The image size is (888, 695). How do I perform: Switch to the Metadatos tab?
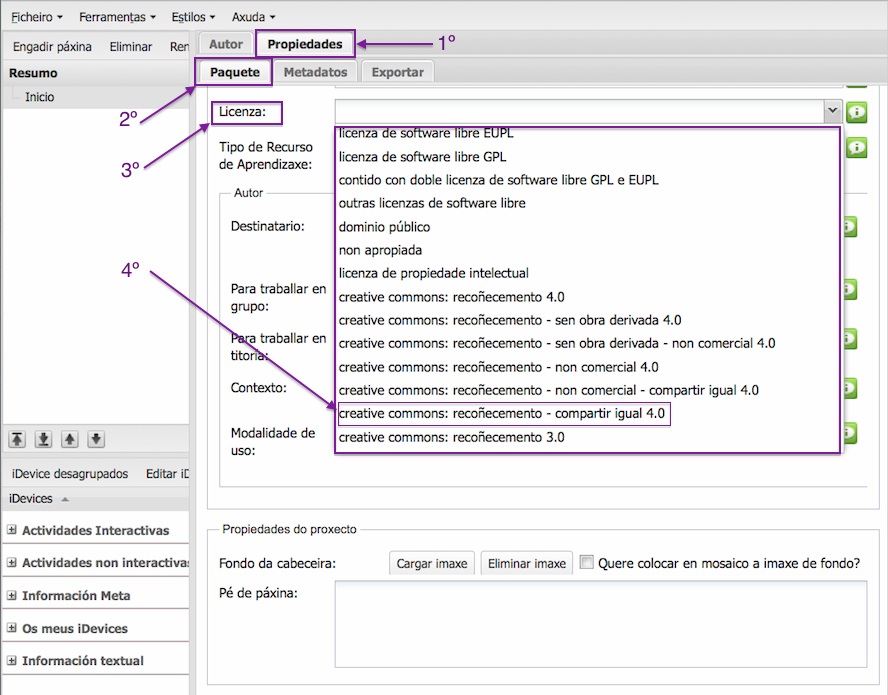[315, 72]
